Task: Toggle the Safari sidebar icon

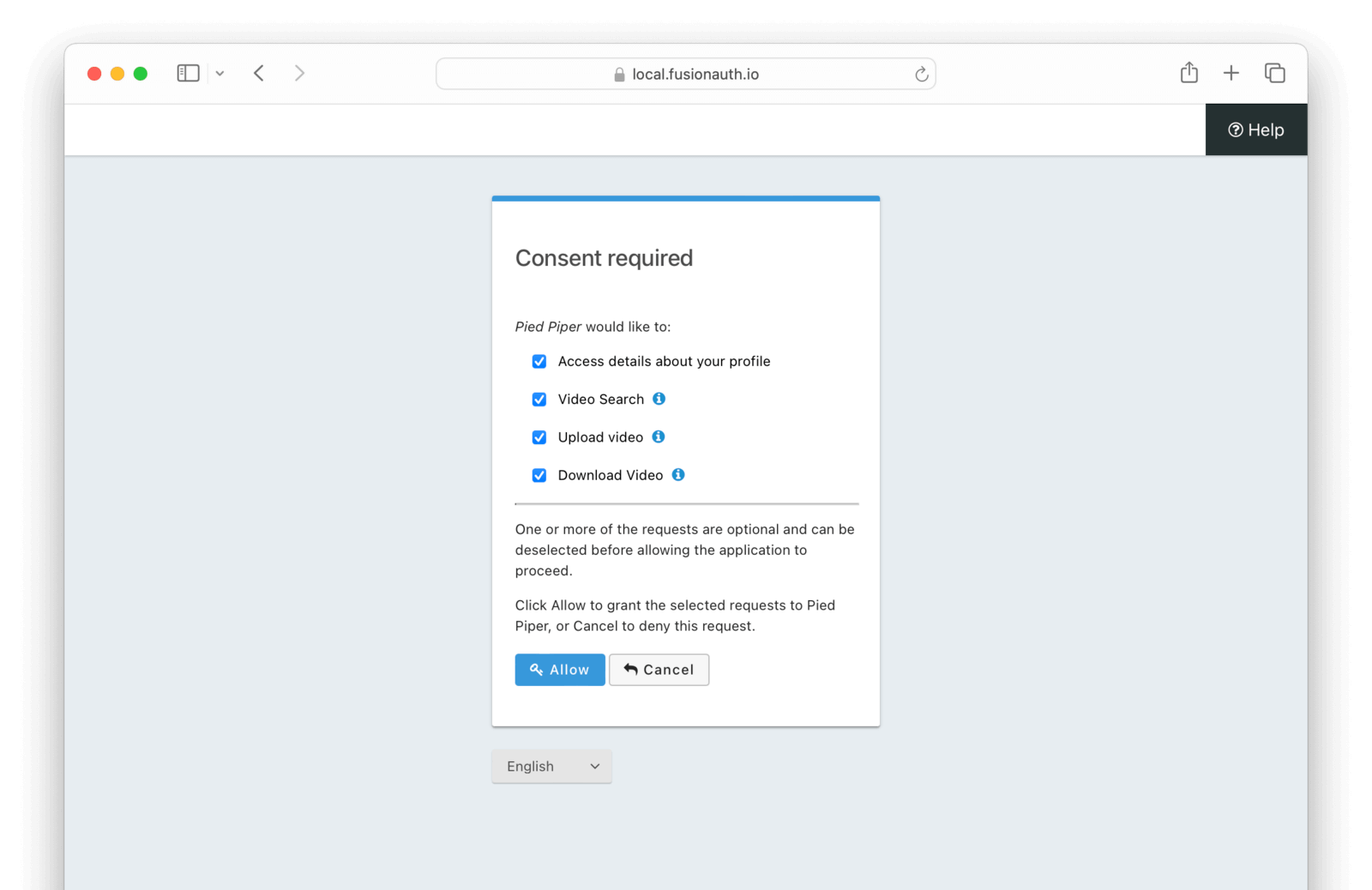Action: click(187, 73)
